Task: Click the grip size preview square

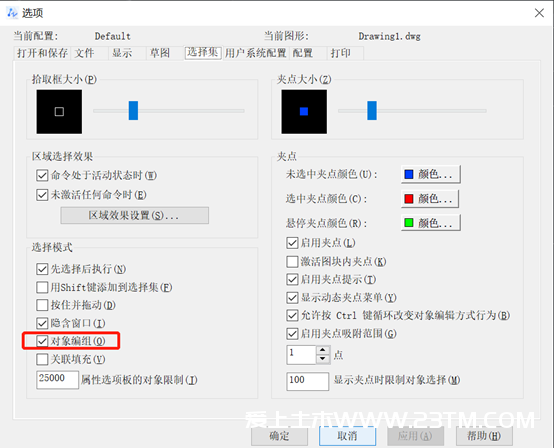Action: click(304, 112)
